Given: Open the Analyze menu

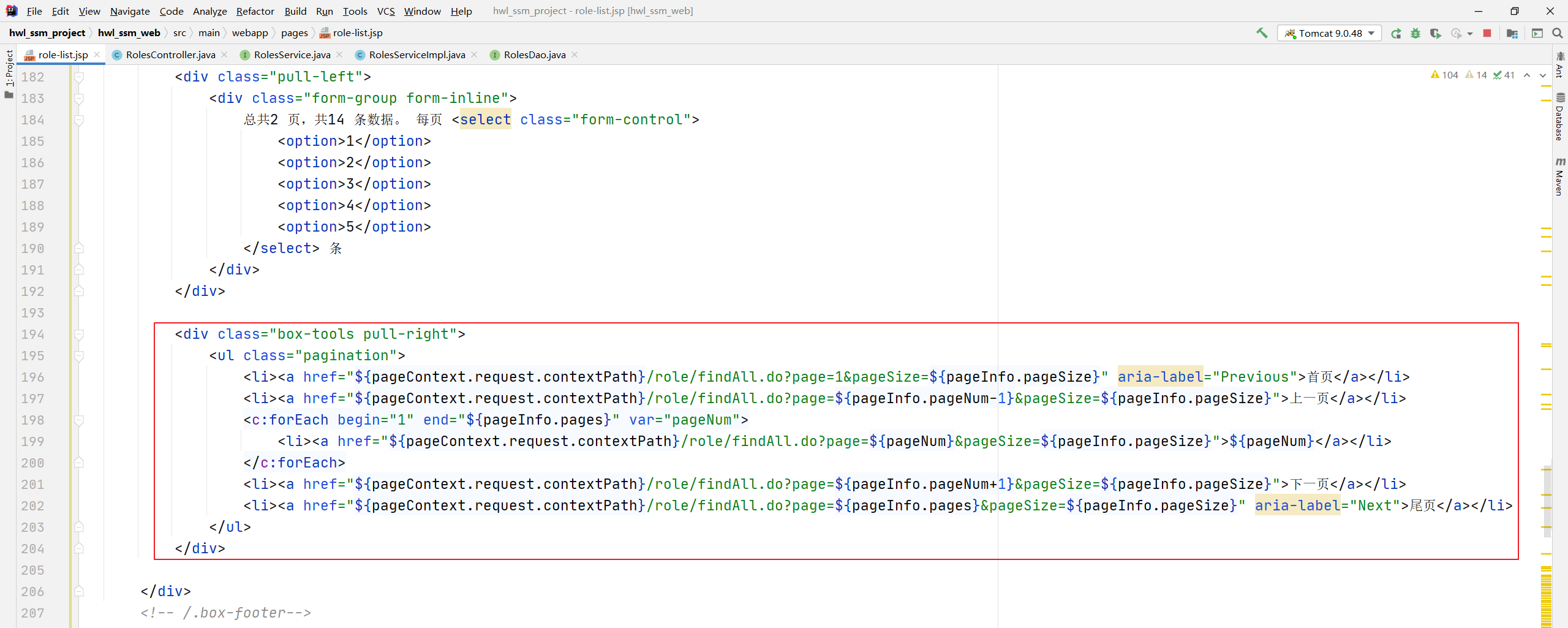Looking at the screenshot, I should pos(209,11).
